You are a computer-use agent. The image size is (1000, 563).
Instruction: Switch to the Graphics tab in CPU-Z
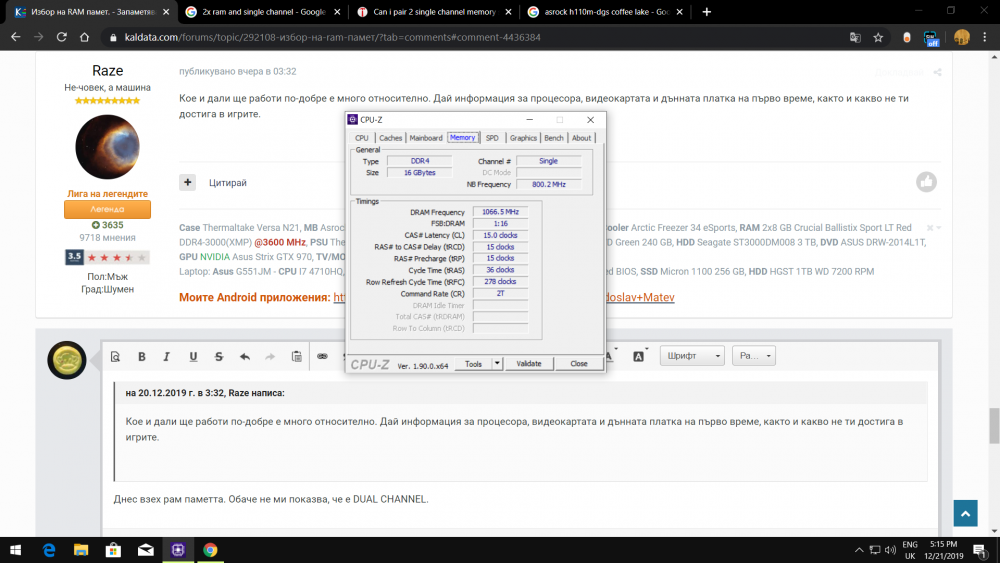point(523,138)
